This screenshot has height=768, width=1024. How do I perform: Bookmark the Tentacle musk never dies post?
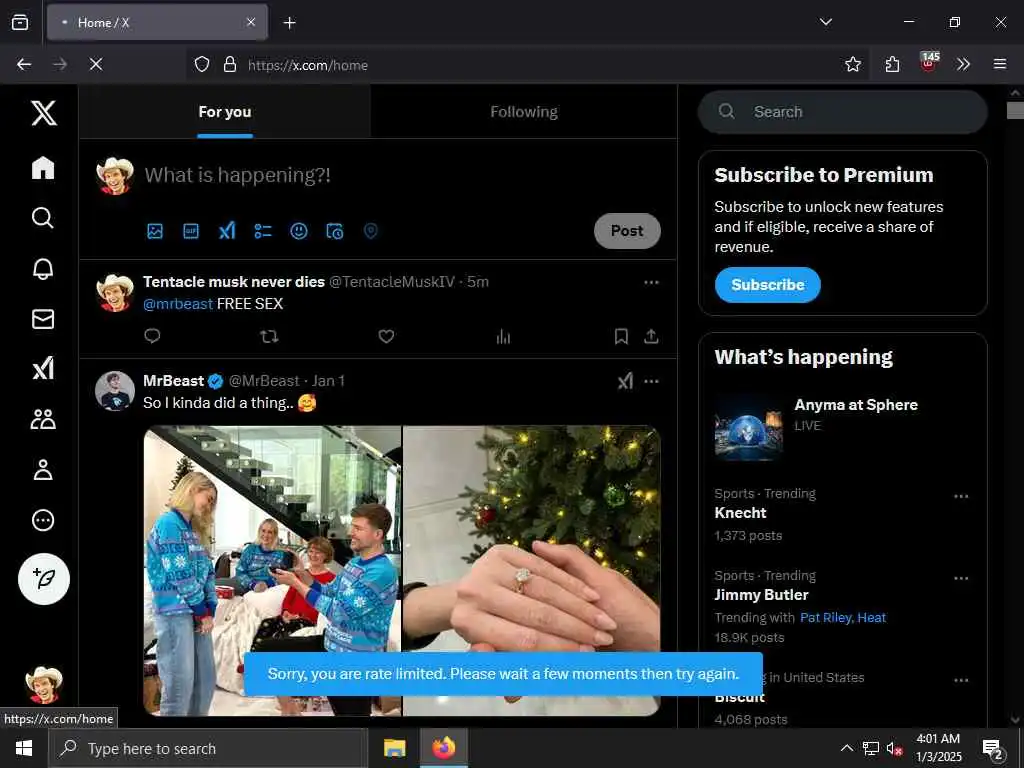(621, 336)
